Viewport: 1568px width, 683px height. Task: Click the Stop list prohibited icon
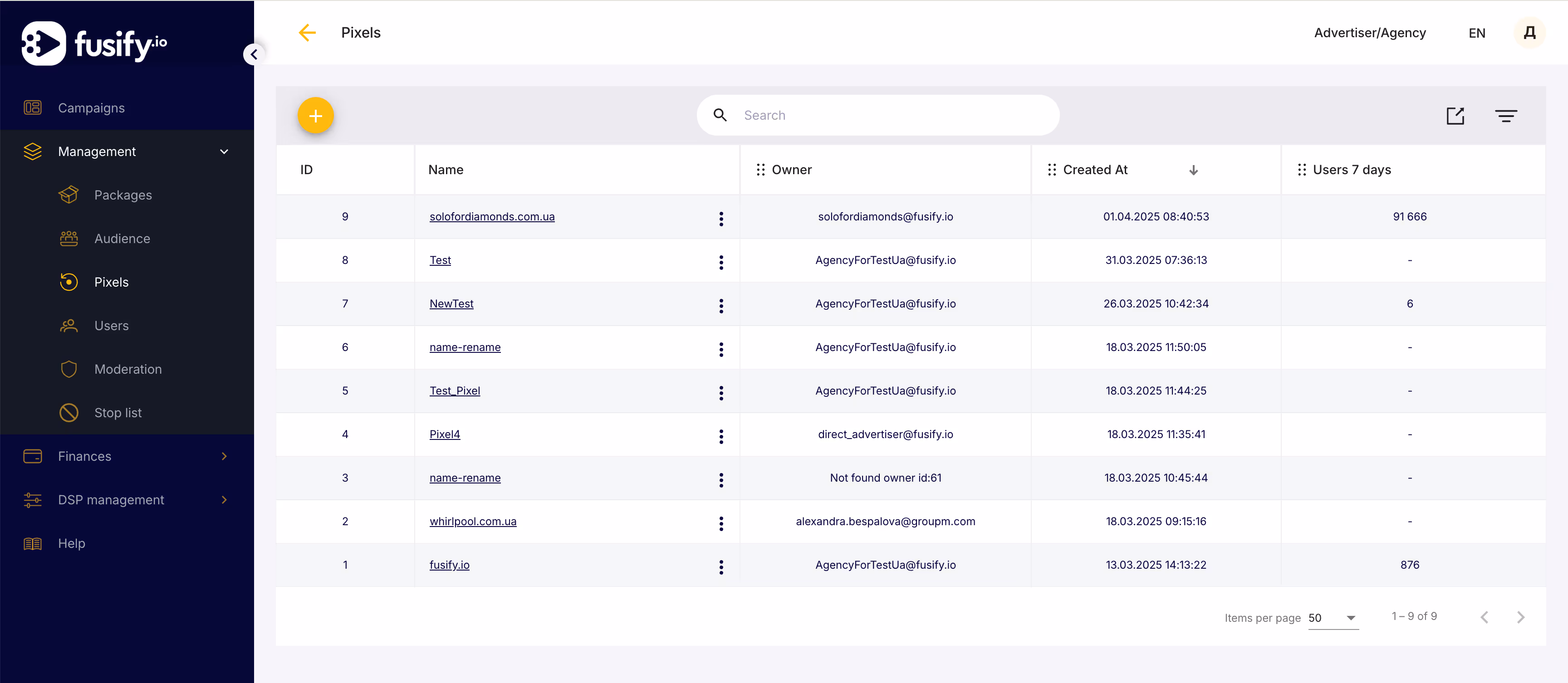[69, 412]
